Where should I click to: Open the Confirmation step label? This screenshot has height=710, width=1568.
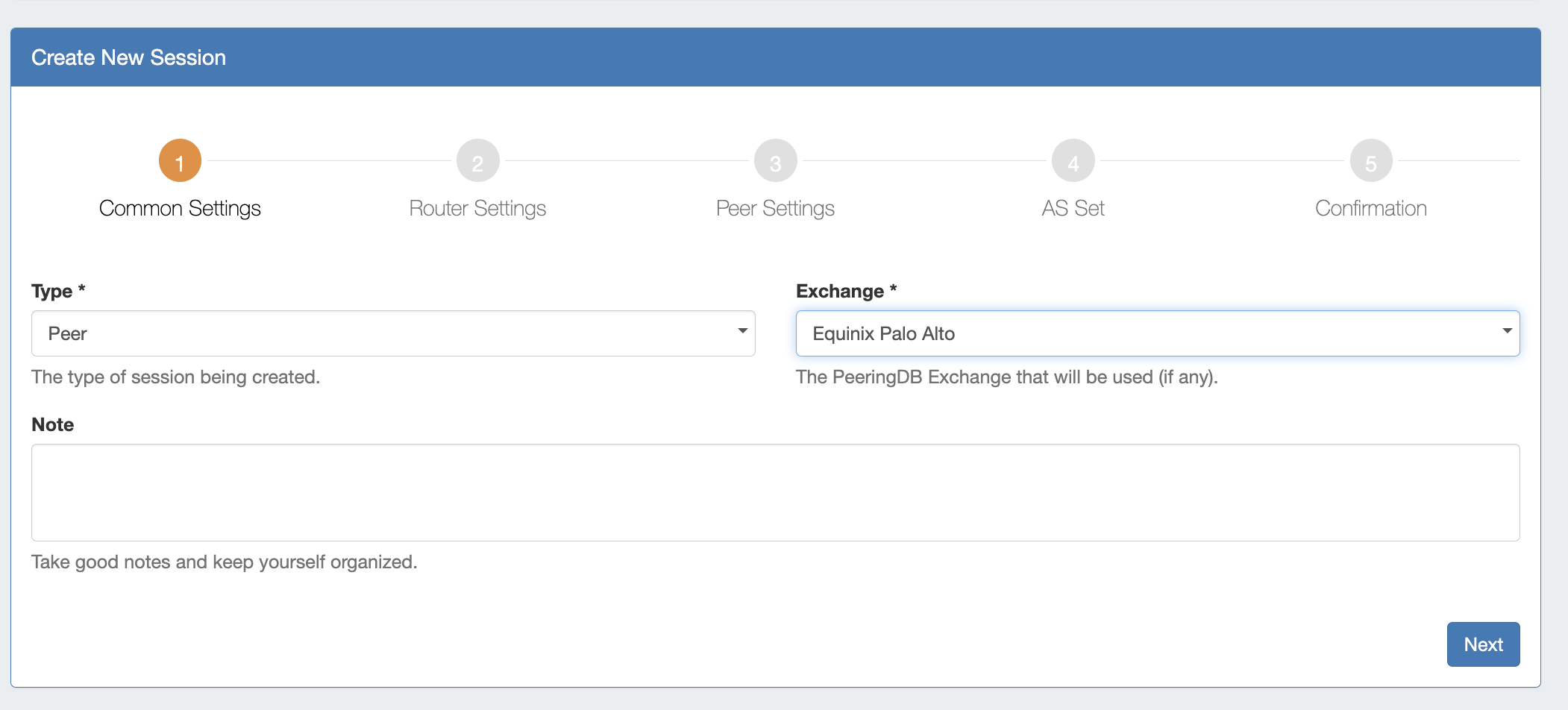pos(1370,208)
